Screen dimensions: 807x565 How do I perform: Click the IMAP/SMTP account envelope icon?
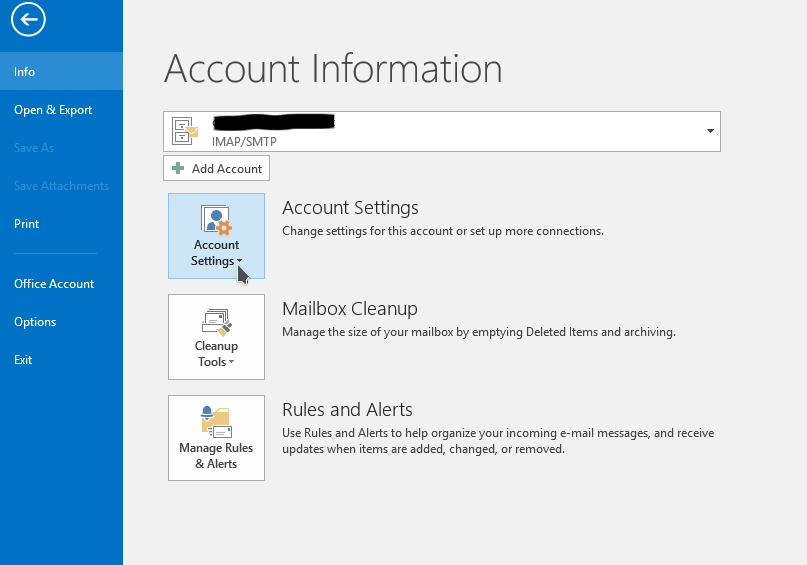click(x=186, y=131)
